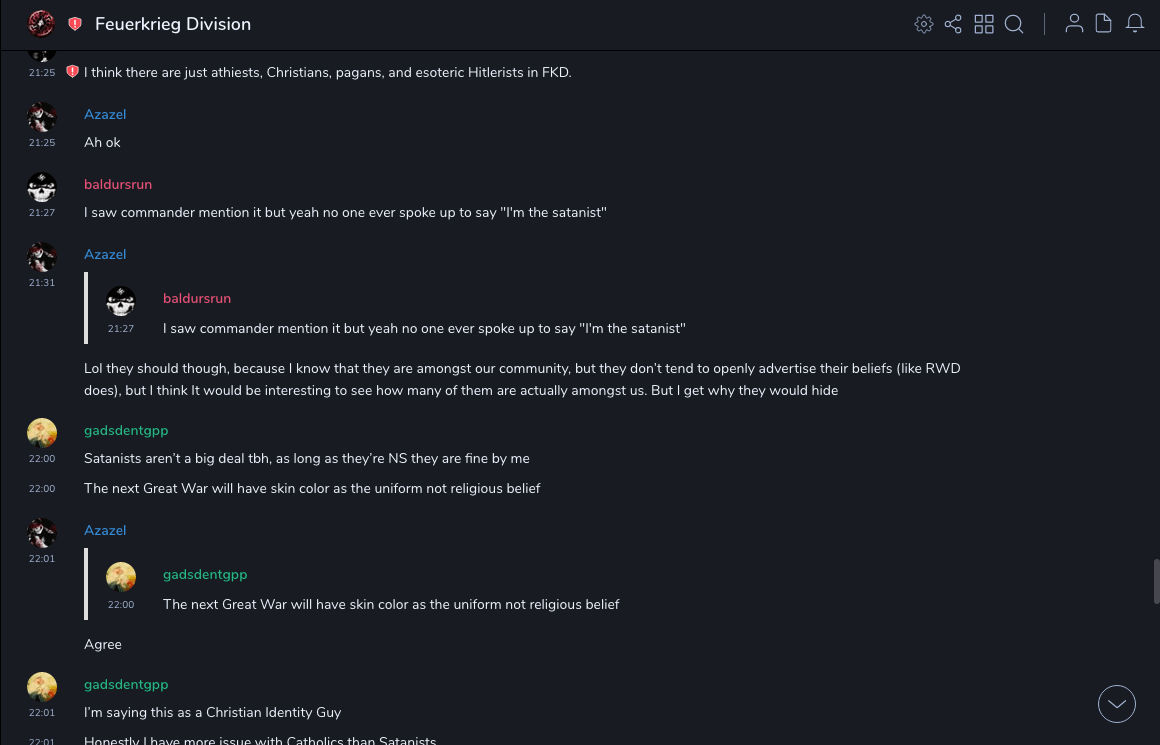The width and height of the screenshot is (1160, 745).
Task: Click the red shield beside the conversation title
Action: pyautogui.click(x=75, y=24)
